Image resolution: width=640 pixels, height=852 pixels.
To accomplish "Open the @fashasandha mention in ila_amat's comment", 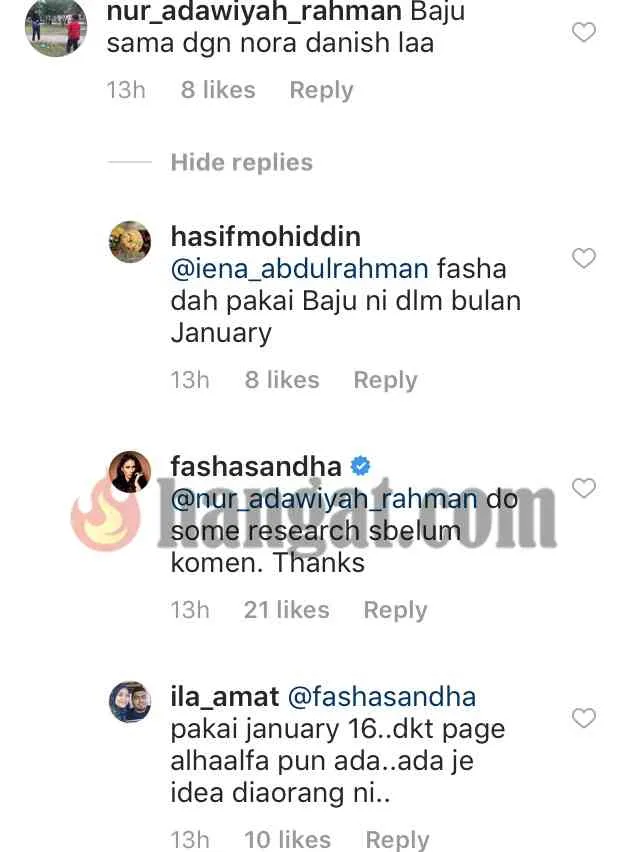I will tap(381, 697).
